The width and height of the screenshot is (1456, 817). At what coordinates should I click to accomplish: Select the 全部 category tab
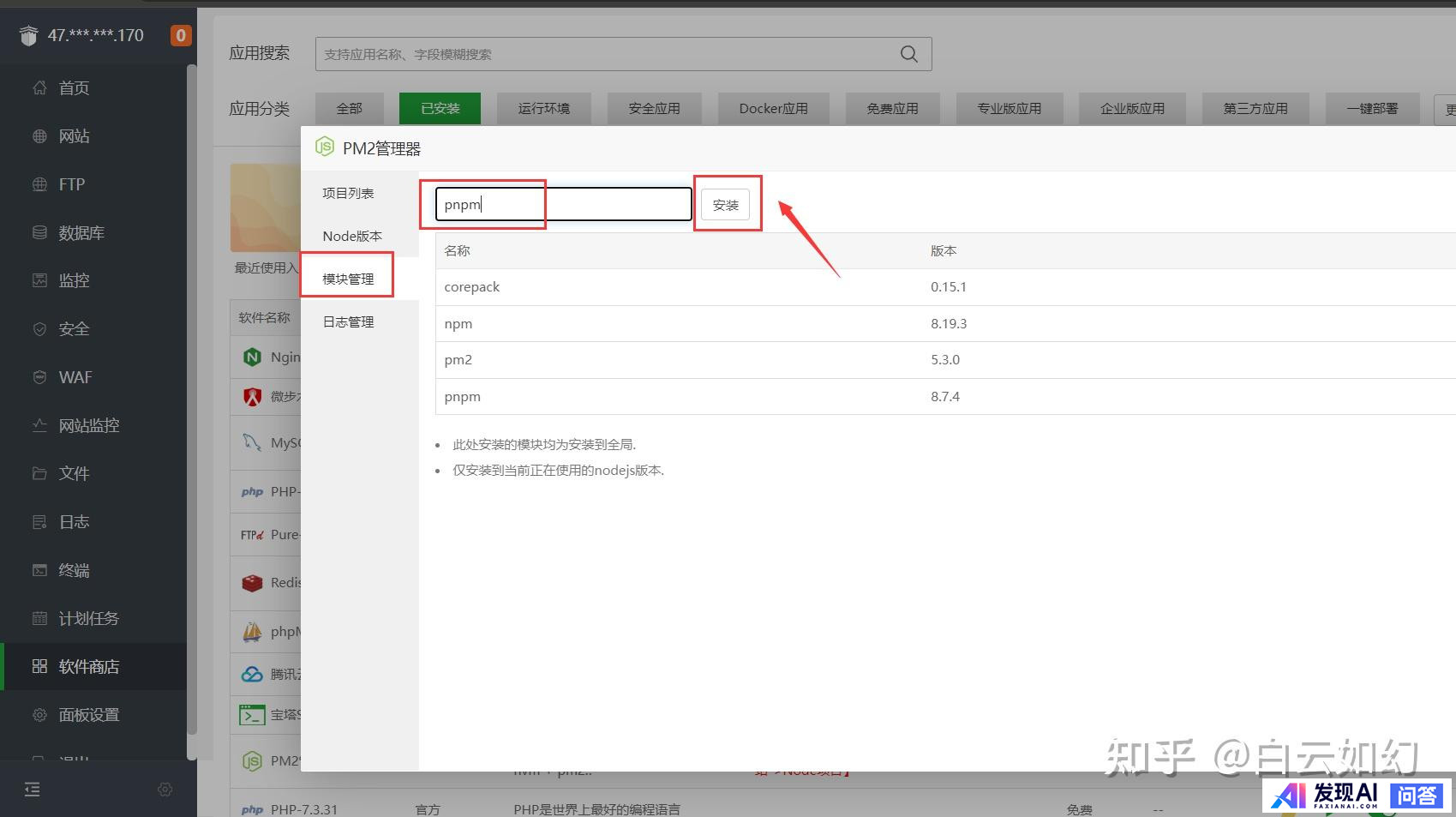coord(349,109)
